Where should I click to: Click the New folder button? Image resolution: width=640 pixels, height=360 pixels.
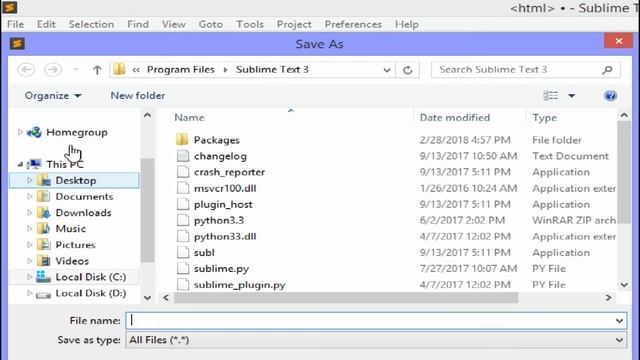[x=138, y=96]
